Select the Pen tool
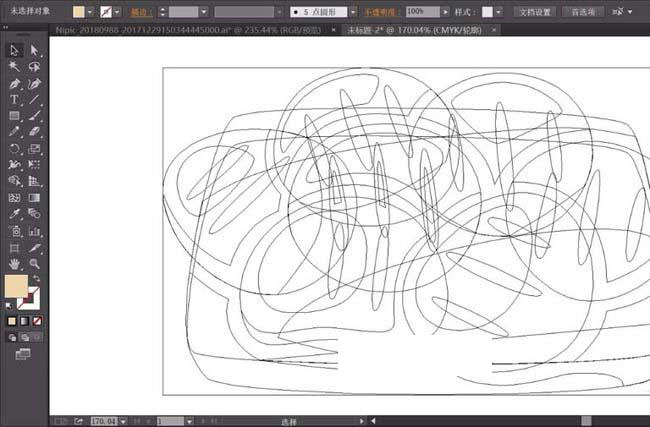 [x=15, y=83]
